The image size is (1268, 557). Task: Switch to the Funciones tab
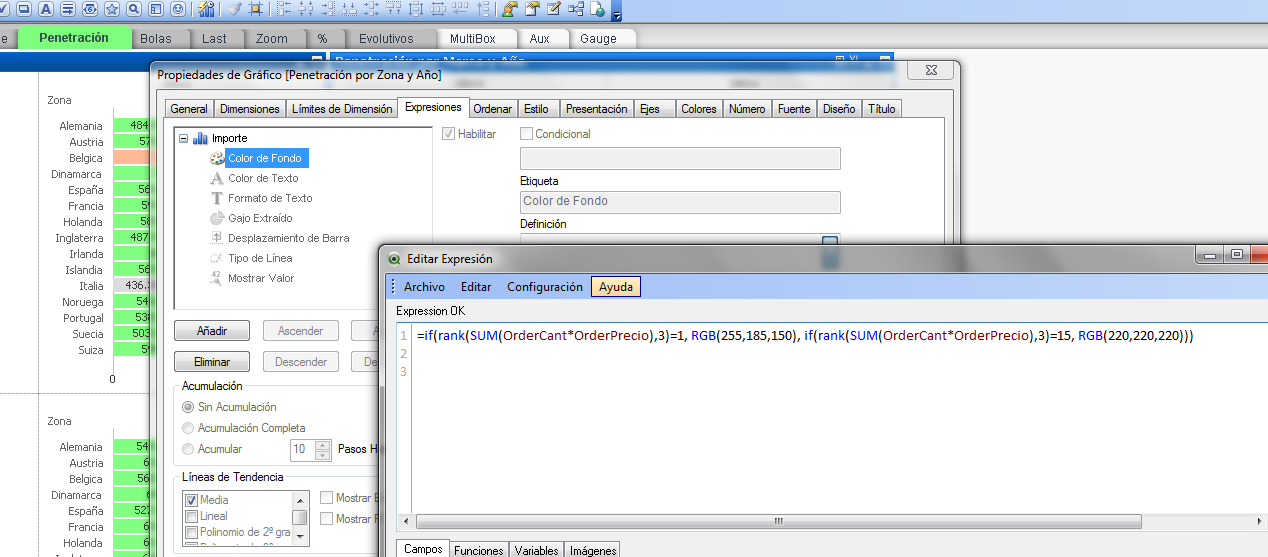coord(478,550)
